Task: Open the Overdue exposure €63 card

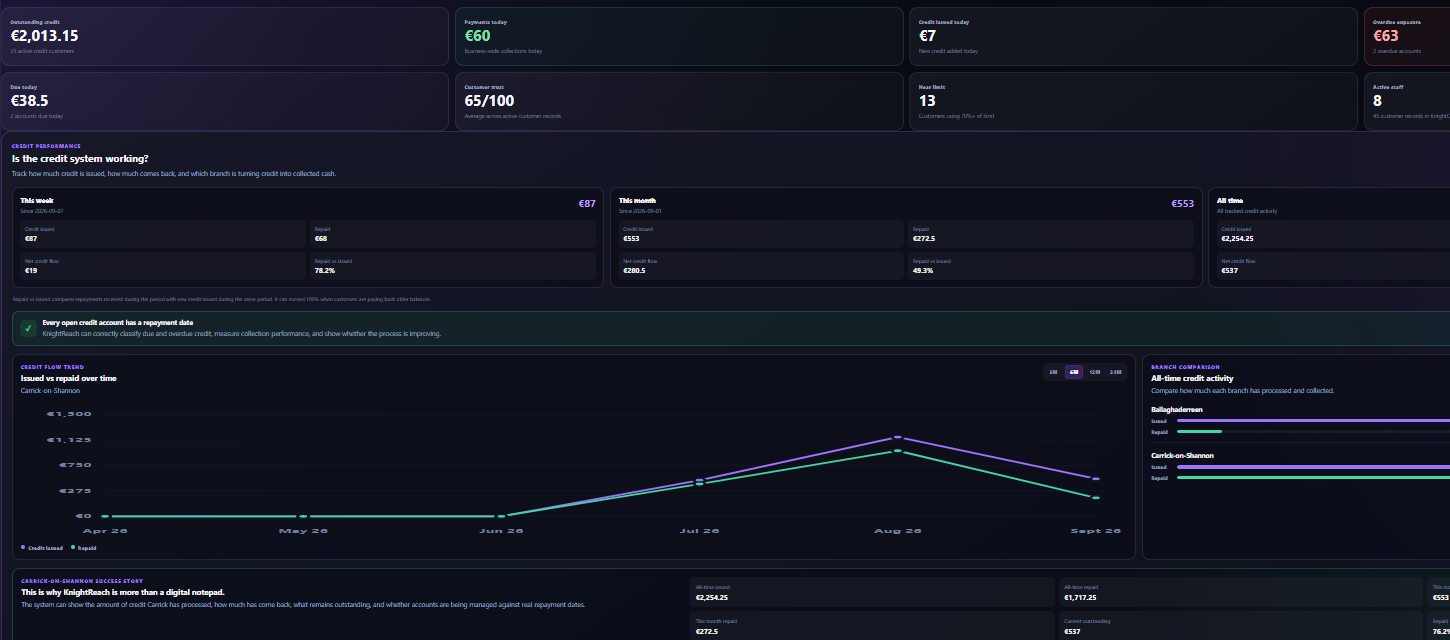Action: point(1407,37)
